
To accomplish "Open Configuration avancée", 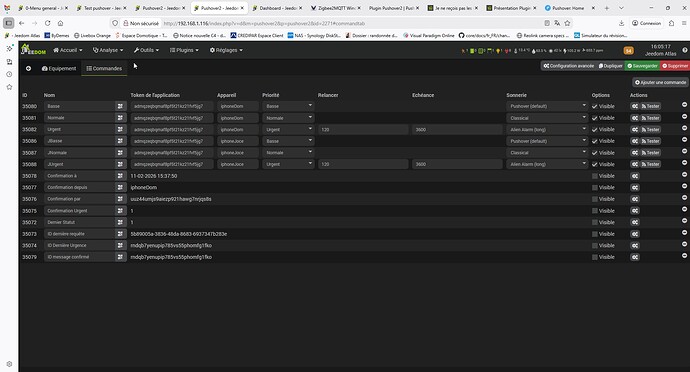I will (x=569, y=66).
